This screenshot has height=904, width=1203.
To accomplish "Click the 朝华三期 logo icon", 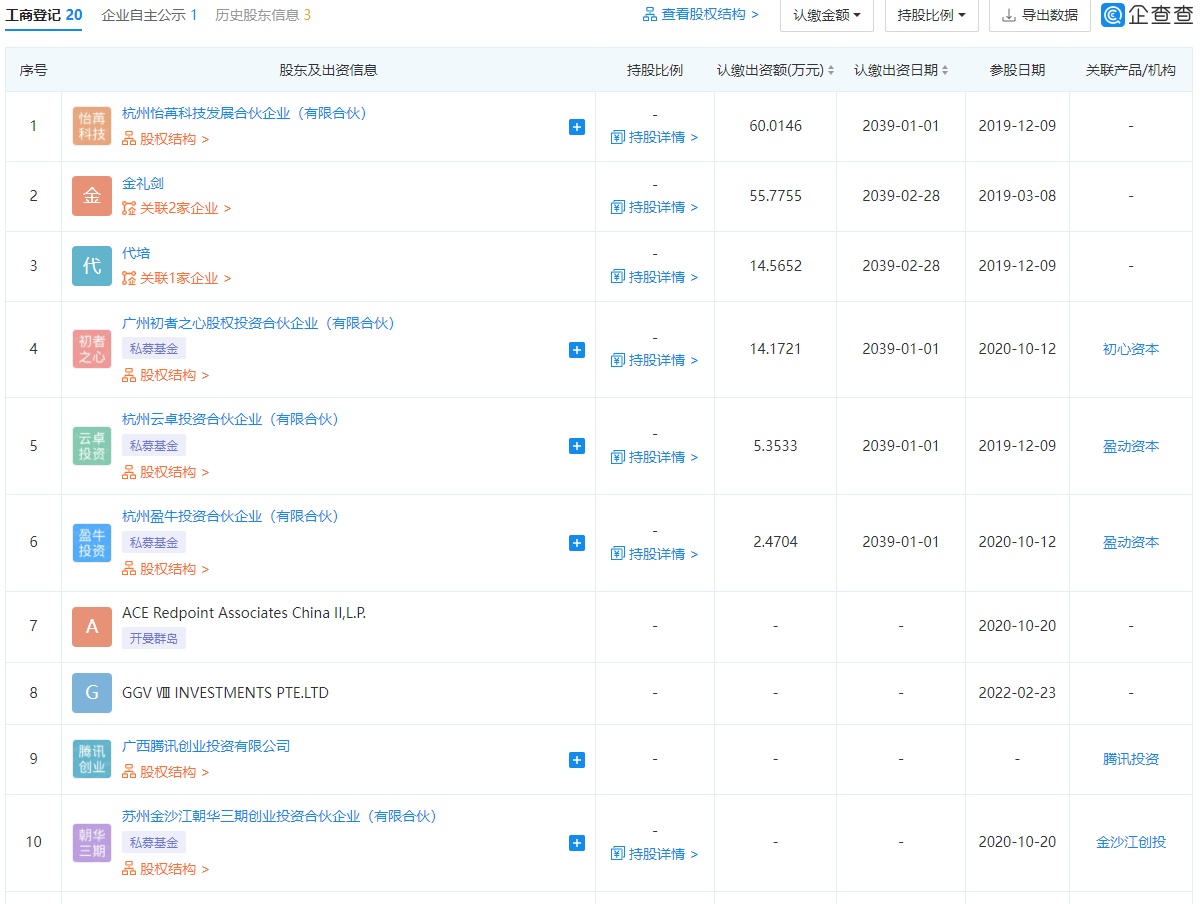I will (92, 842).
